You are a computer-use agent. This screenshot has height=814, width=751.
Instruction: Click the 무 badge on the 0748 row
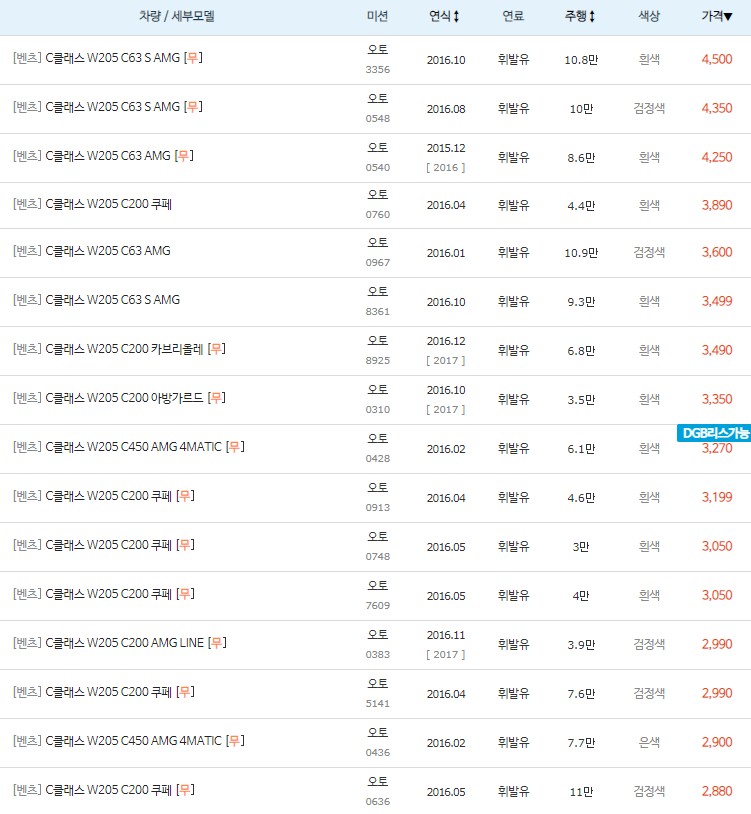pyautogui.click(x=185, y=545)
